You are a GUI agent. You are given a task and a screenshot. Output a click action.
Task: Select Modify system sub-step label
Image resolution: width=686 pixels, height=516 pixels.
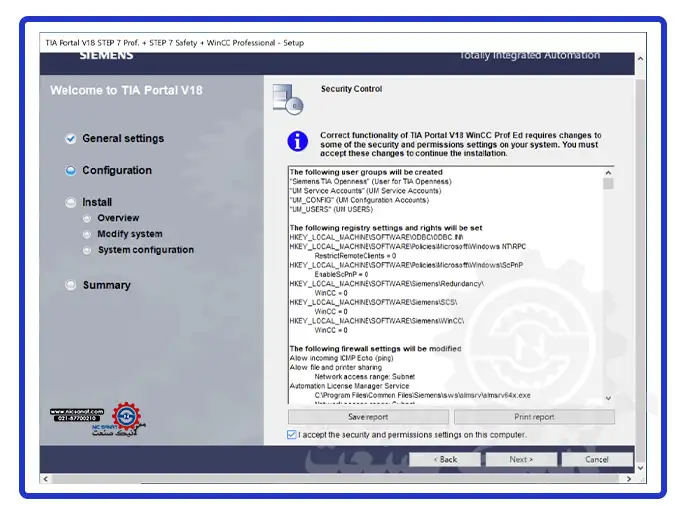[130, 234]
